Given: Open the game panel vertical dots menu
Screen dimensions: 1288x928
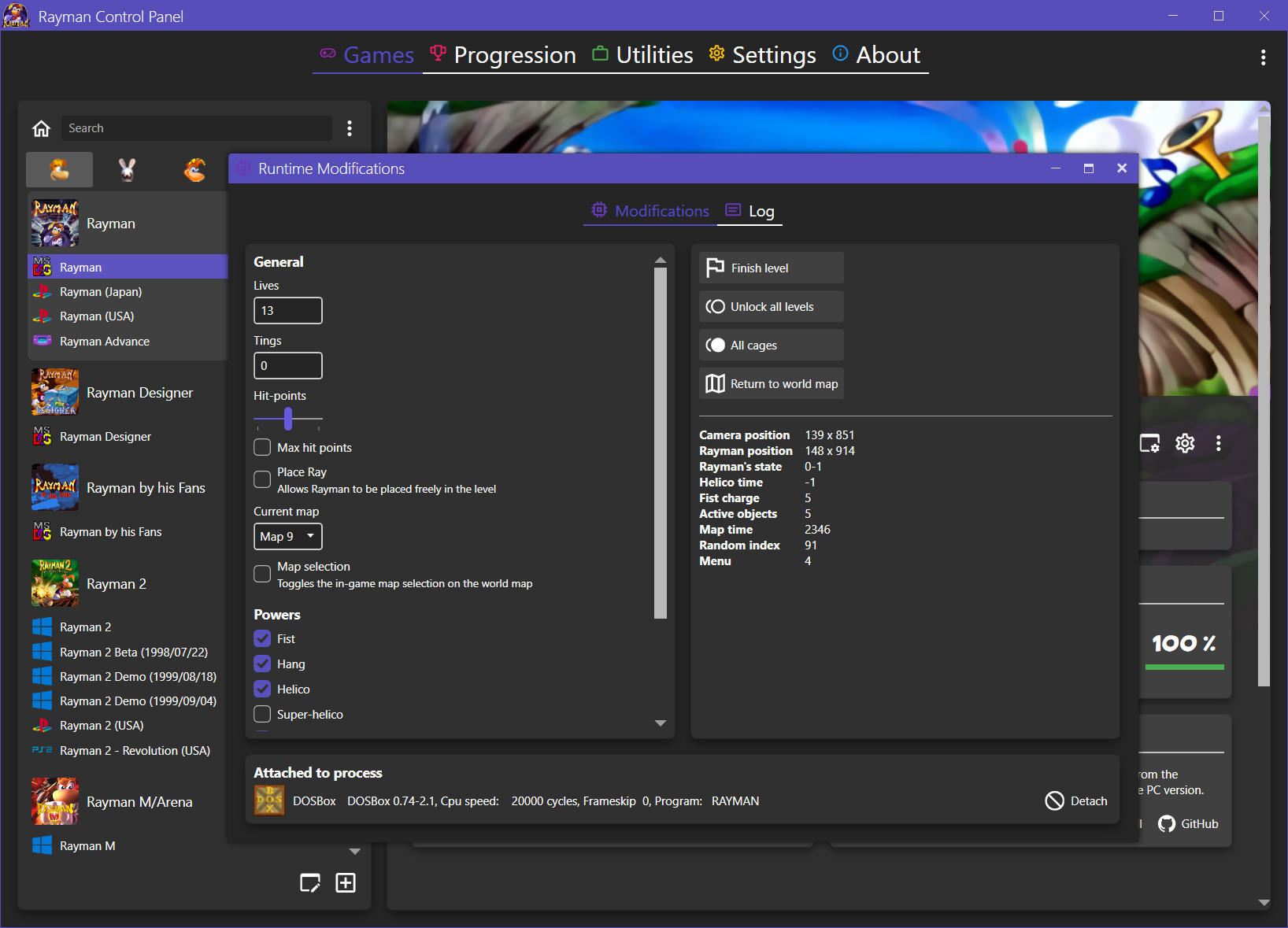Looking at the screenshot, I should point(1218,443).
